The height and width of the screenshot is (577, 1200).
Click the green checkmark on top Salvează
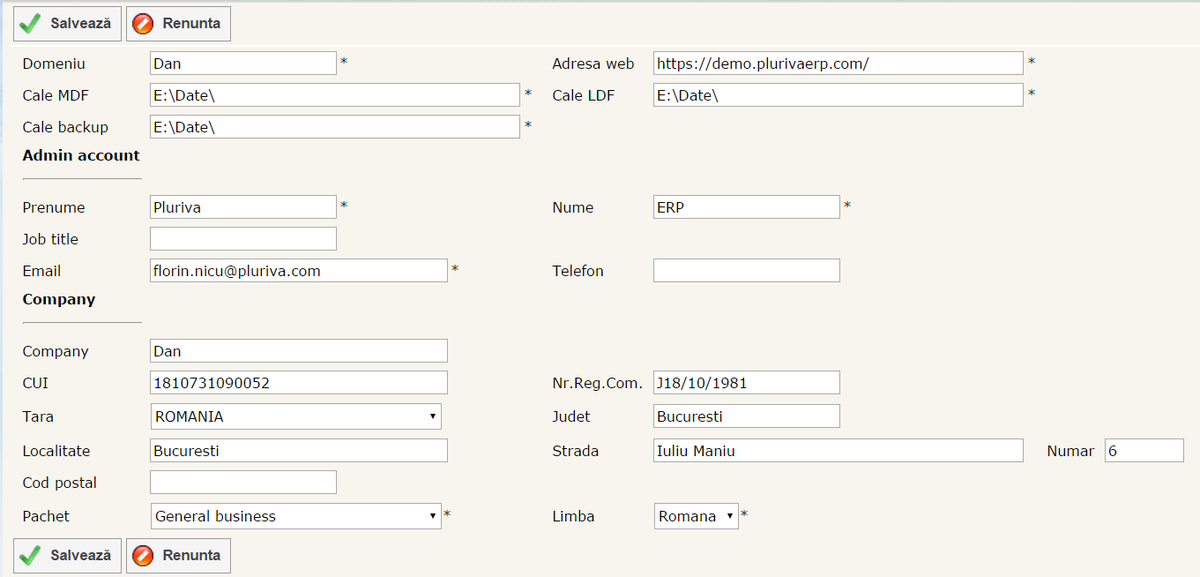tap(31, 23)
